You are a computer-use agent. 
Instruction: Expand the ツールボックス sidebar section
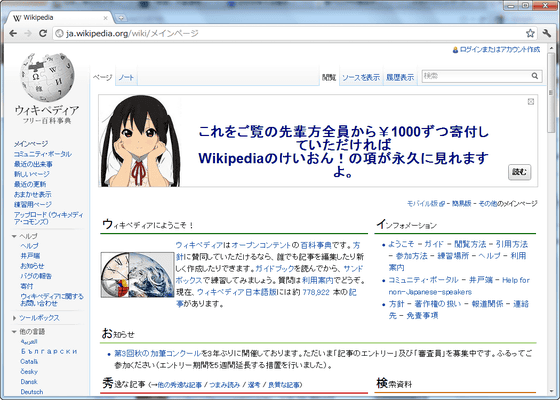[14, 318]
